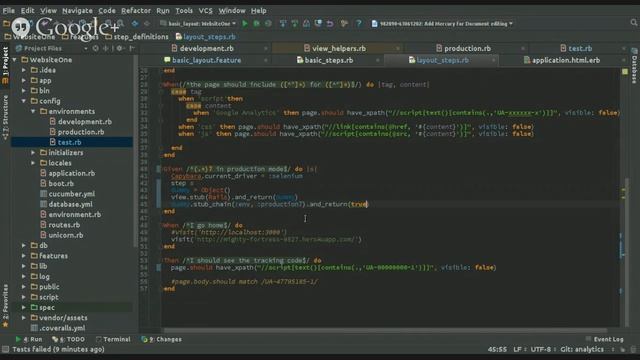Expand the app folder
Image resolution: width=640 pixels, height=360 pixels.
point(24,80)
